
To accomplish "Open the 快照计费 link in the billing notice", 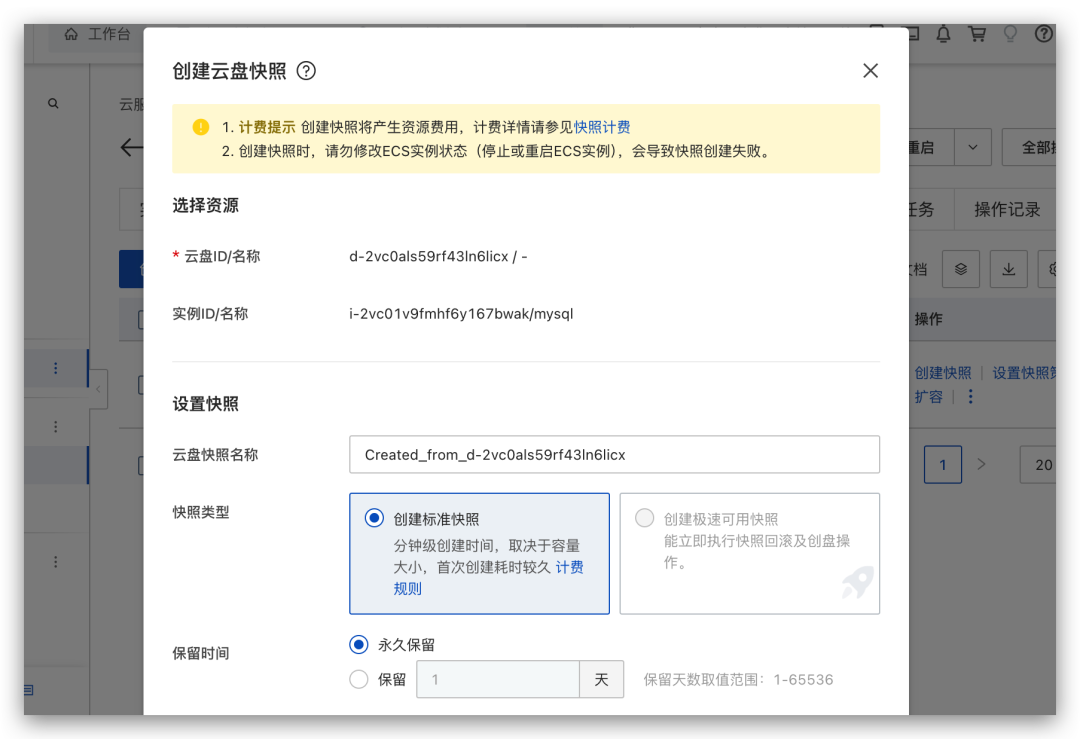I will pos(603,126).
